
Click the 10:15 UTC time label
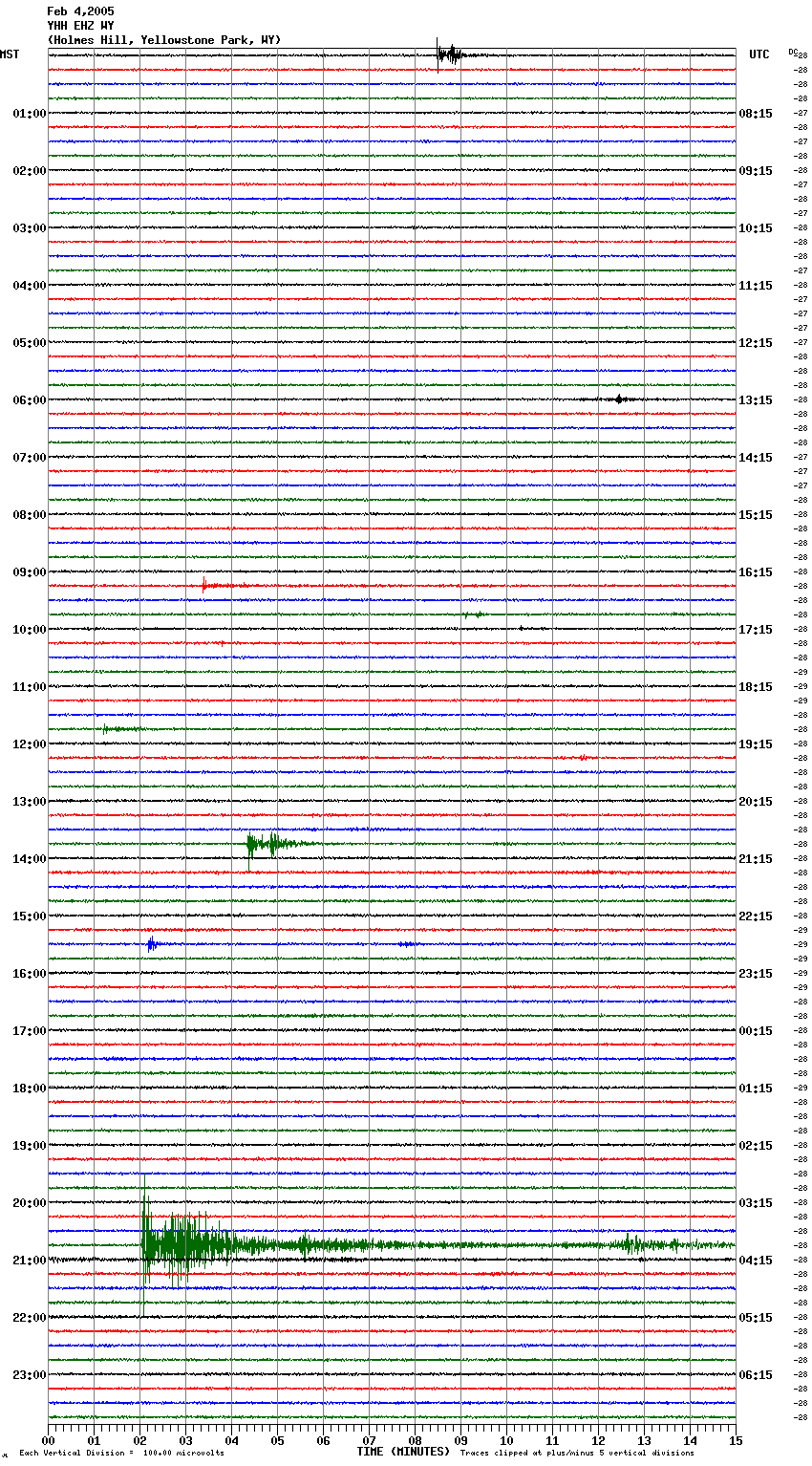(x=756, y=228)
